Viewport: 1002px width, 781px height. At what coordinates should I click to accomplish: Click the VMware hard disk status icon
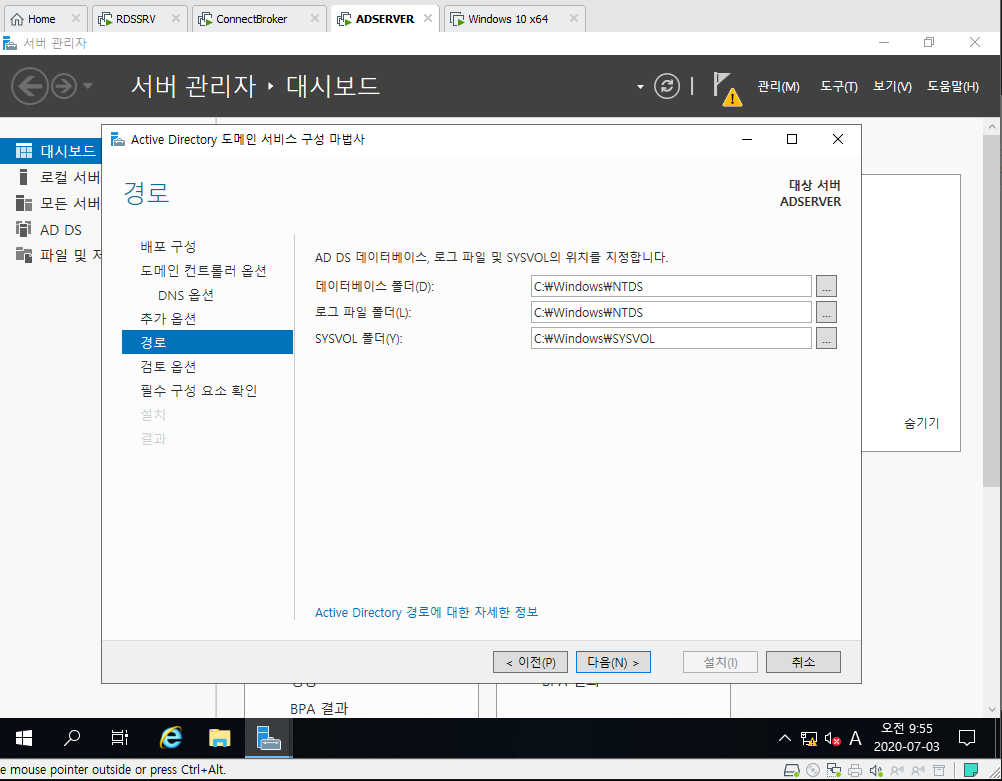(x=791, y=770)
